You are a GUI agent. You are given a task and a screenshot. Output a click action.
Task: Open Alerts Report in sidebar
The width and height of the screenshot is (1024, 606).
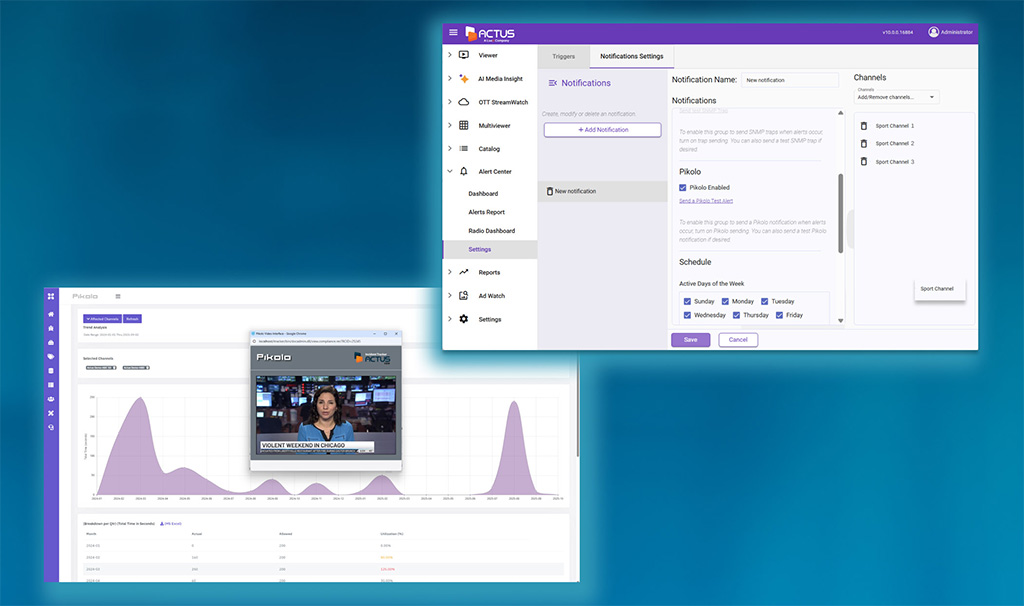tap(486, 212)
